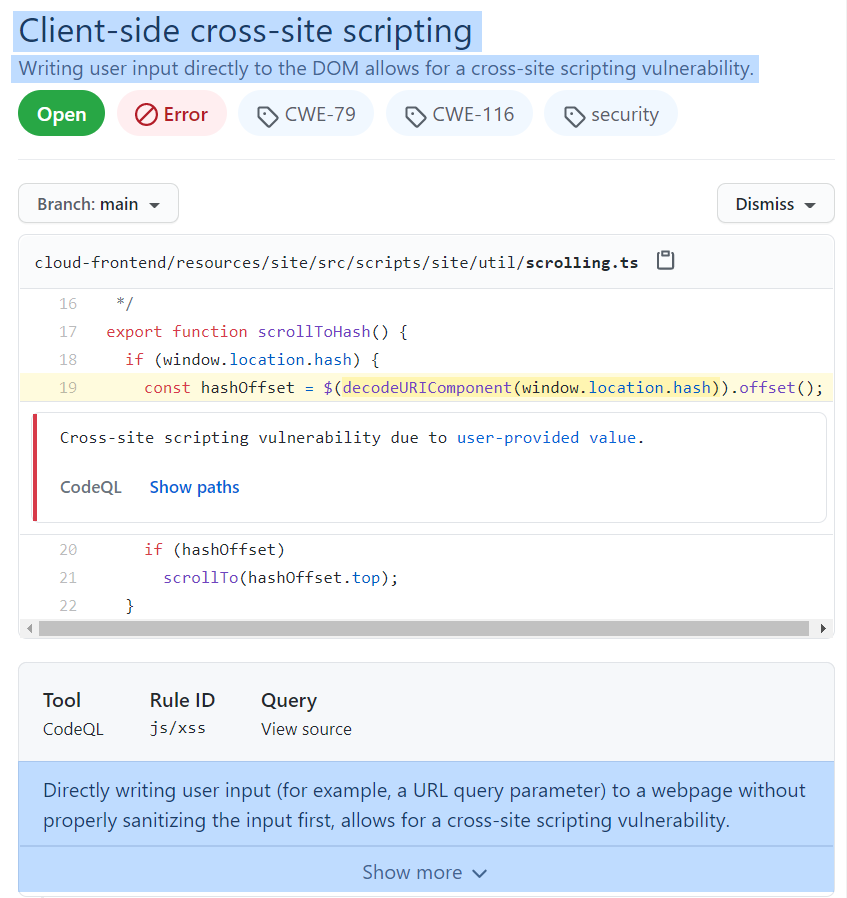Click the Client-side cross-site scripting title
This screenshot has height=898, width=847.
tap(246, 31)
